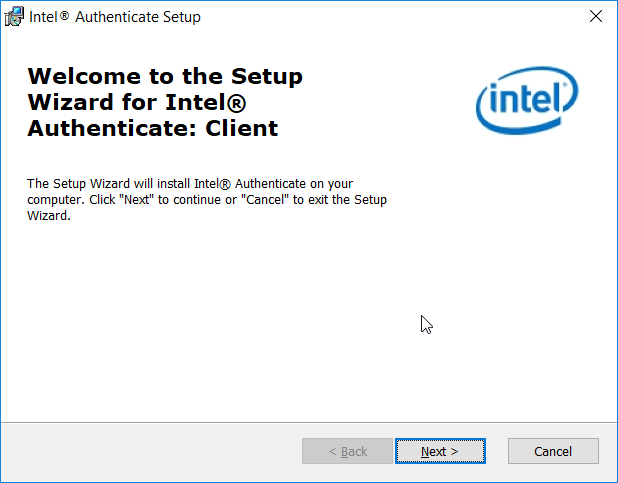Click the first description line beginning "The Setup Wizard"
This screenshot has width=618, height=483.
[x=190, y=184]
